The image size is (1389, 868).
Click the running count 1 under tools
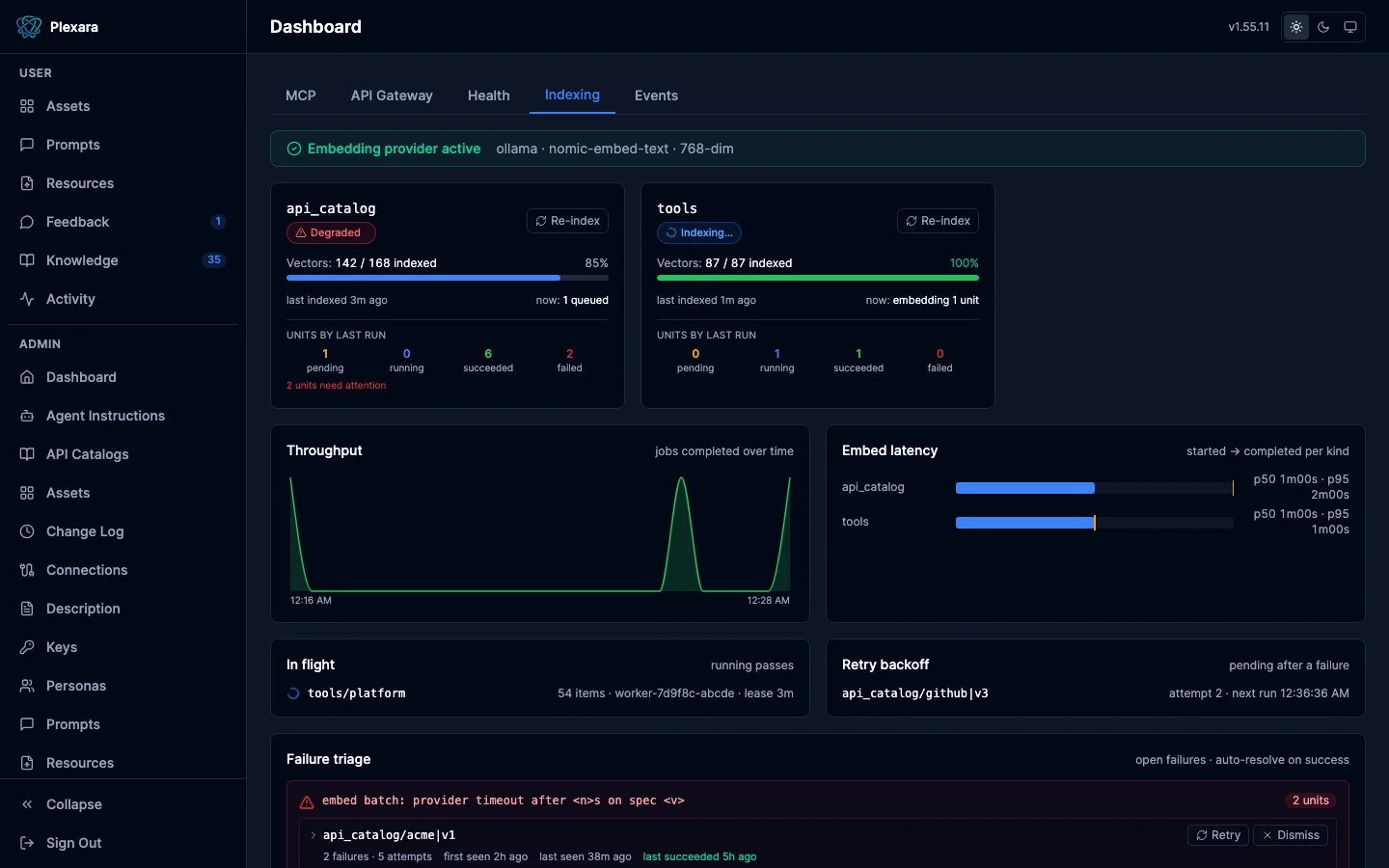[777, 354]
